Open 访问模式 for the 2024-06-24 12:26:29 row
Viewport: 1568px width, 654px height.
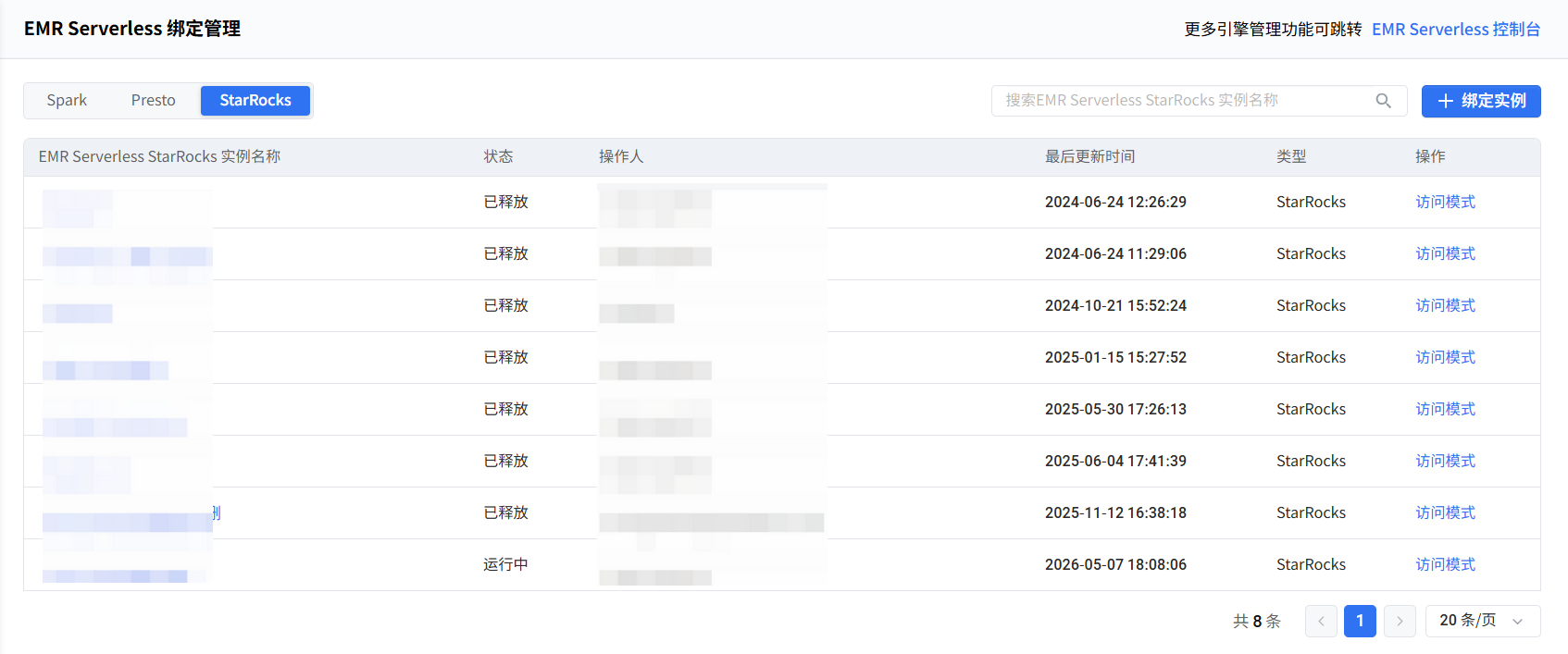click(x=1445, y=202)
